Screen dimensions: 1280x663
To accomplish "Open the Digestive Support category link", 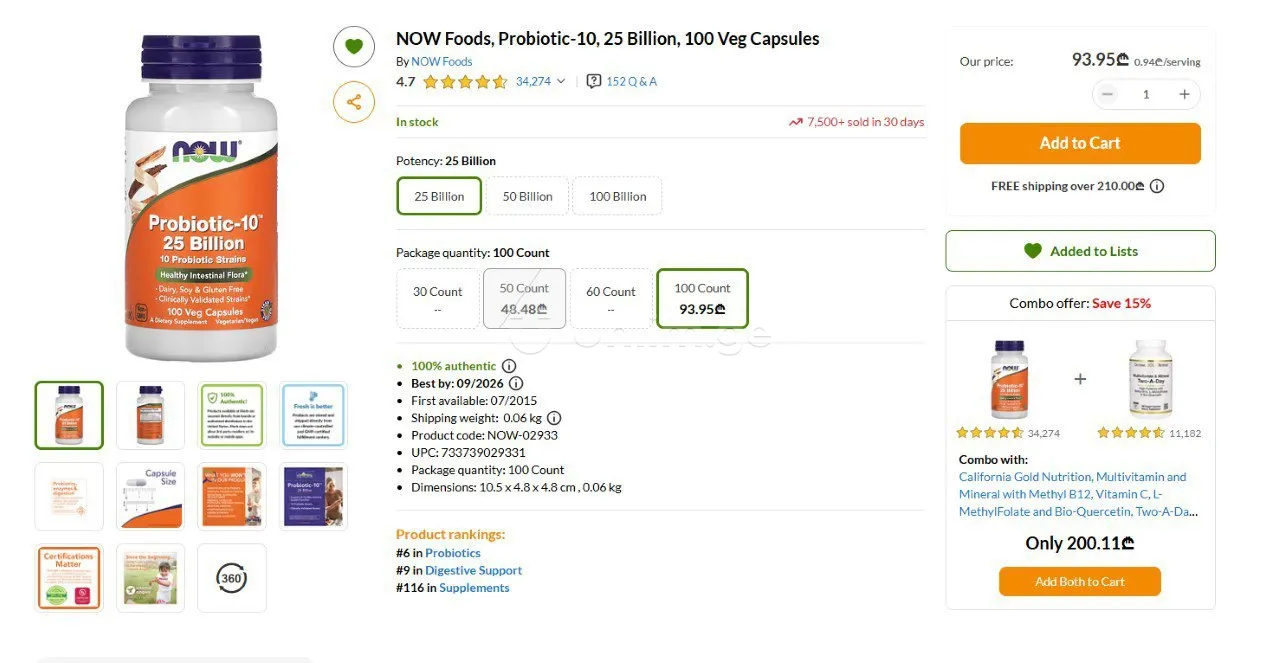I will click(x=473, y=570).
